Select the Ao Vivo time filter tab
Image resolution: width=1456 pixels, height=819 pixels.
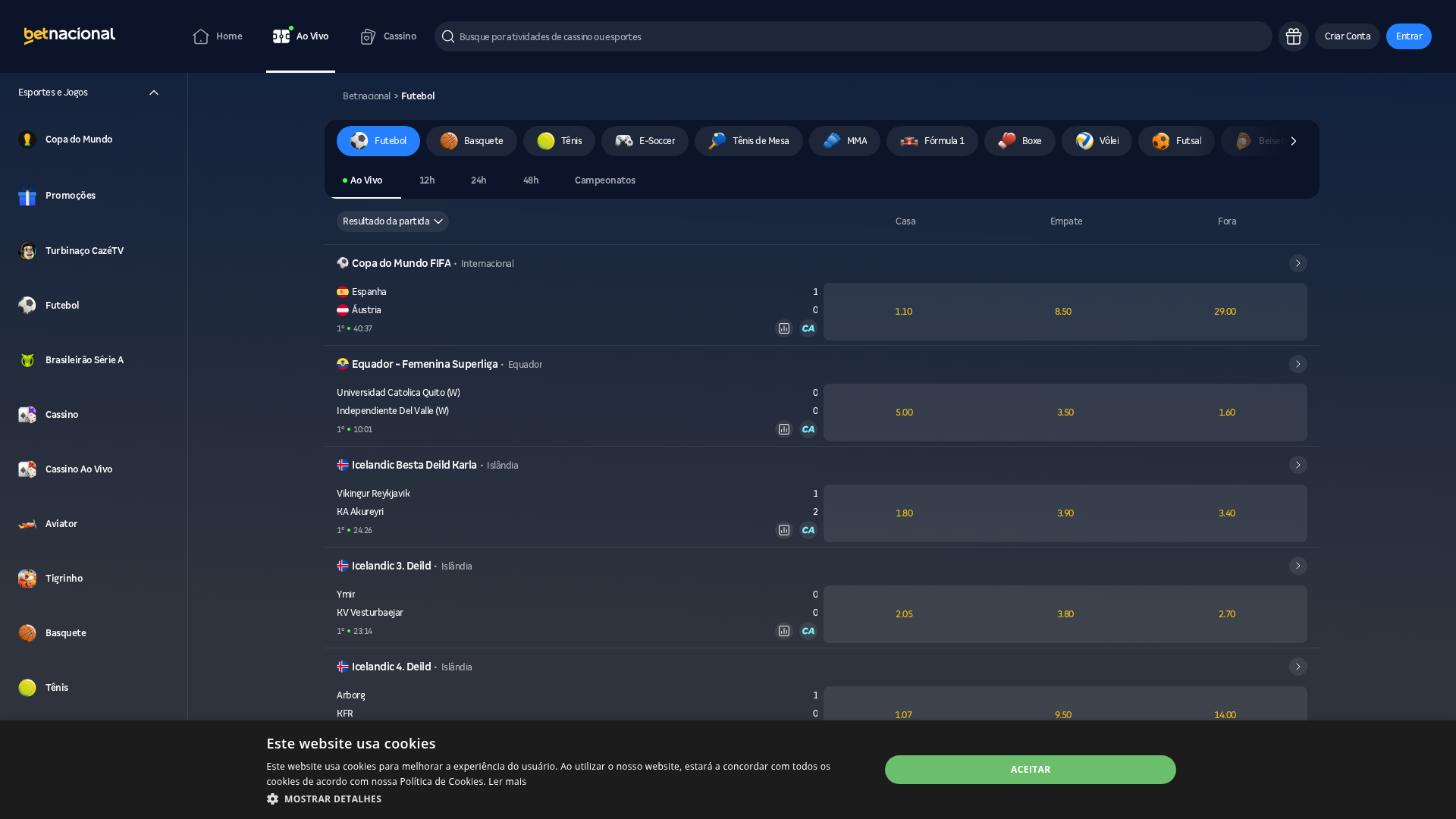click(x=363, y=180)
